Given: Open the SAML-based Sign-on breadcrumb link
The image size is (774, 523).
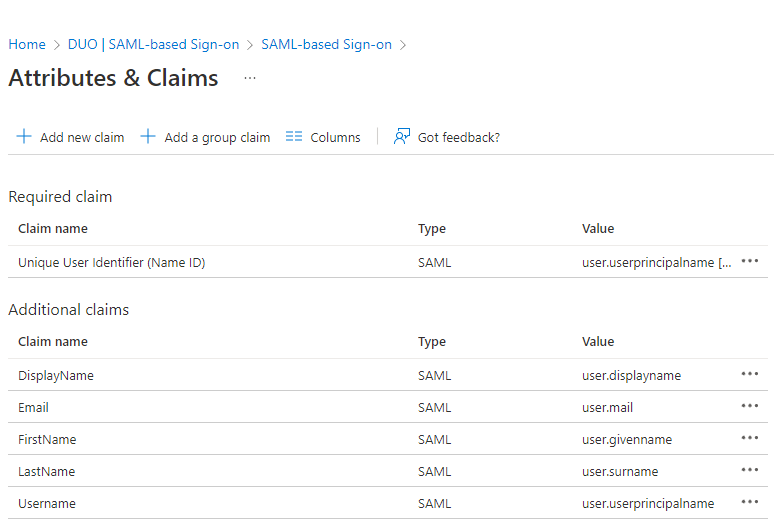Looking at the screenshot, I should coord(326,44).
